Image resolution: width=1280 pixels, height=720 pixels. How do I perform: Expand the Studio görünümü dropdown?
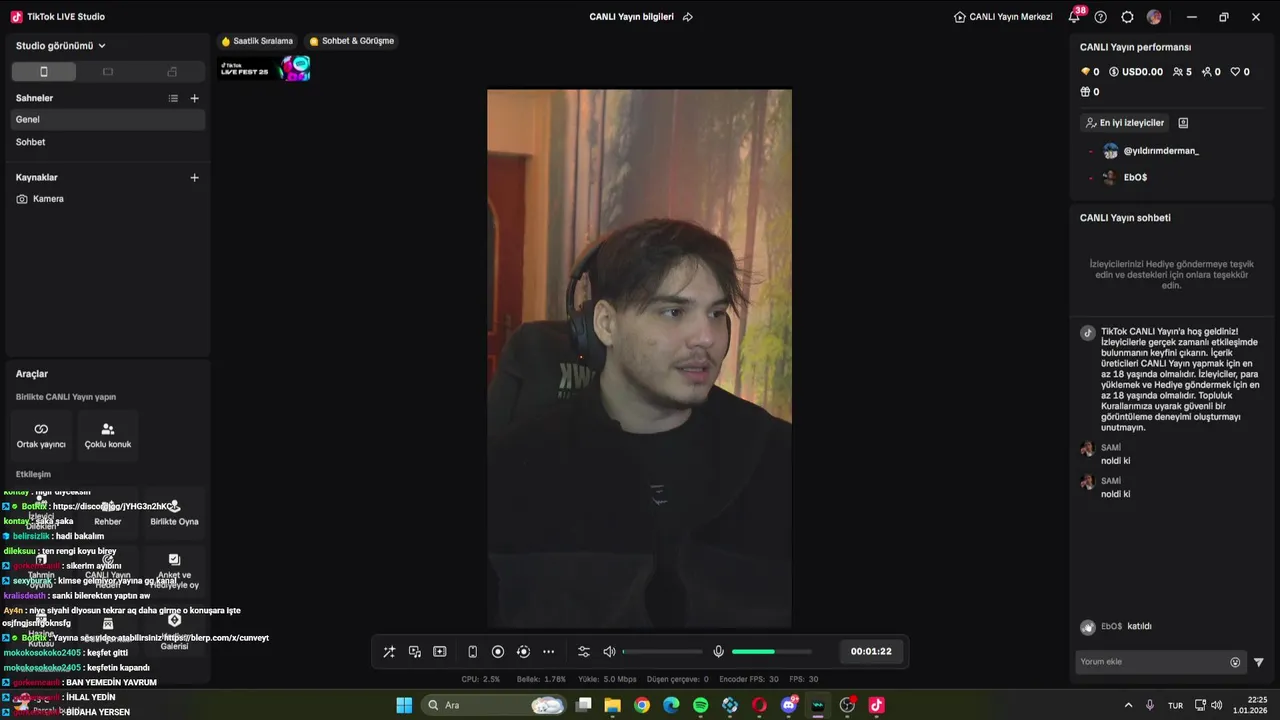point(61,46)
